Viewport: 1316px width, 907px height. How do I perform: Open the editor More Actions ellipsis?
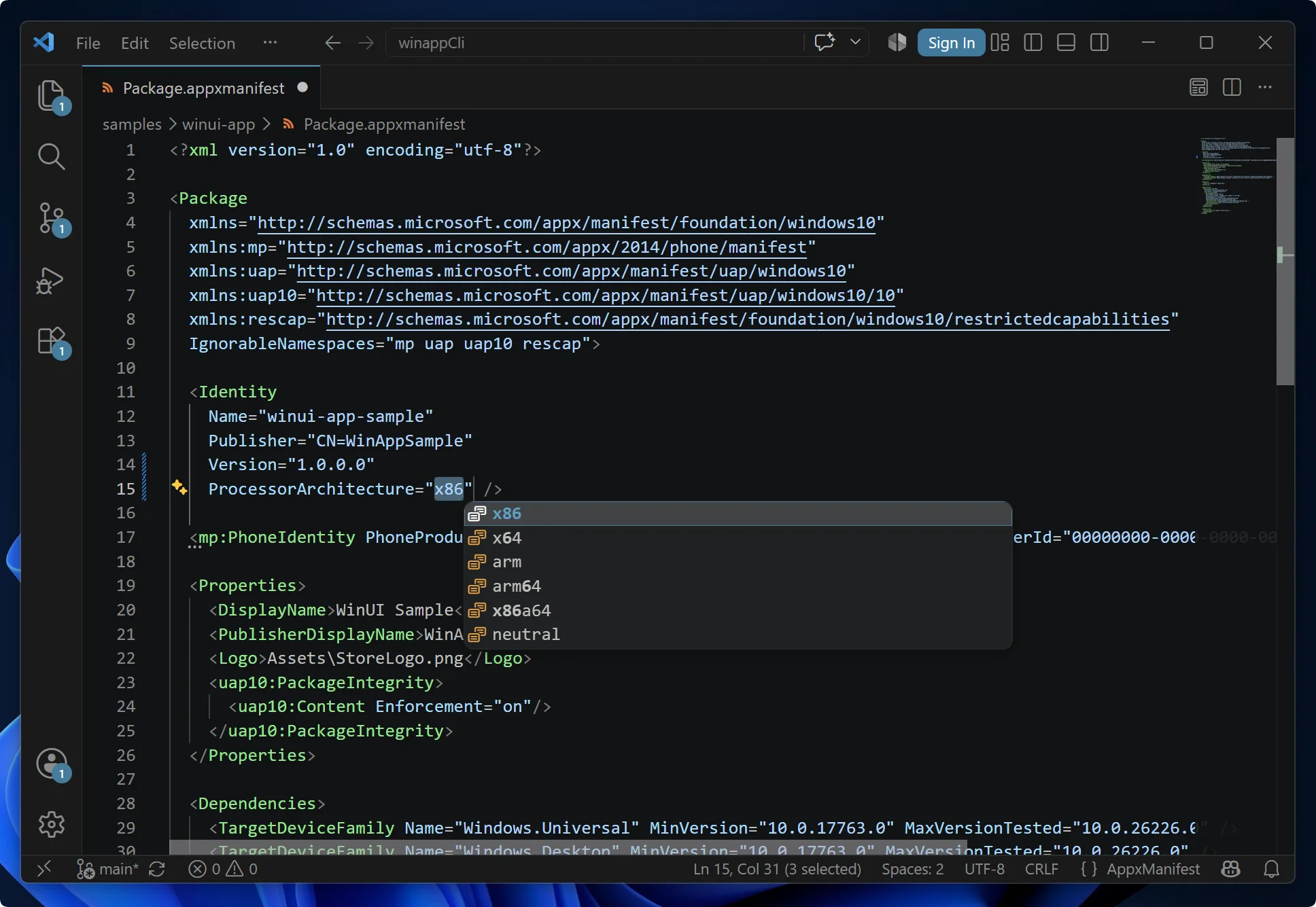pyautogui.click(x=1265, y=87)
